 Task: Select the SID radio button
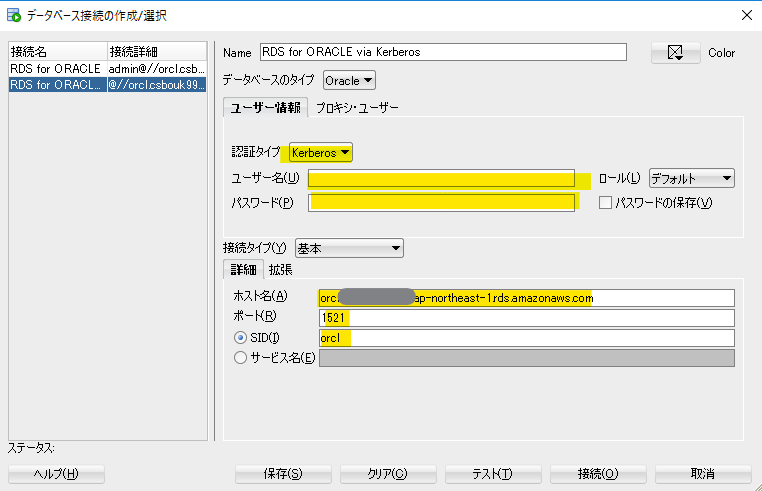pyautogui.click(x=240, y=338)
